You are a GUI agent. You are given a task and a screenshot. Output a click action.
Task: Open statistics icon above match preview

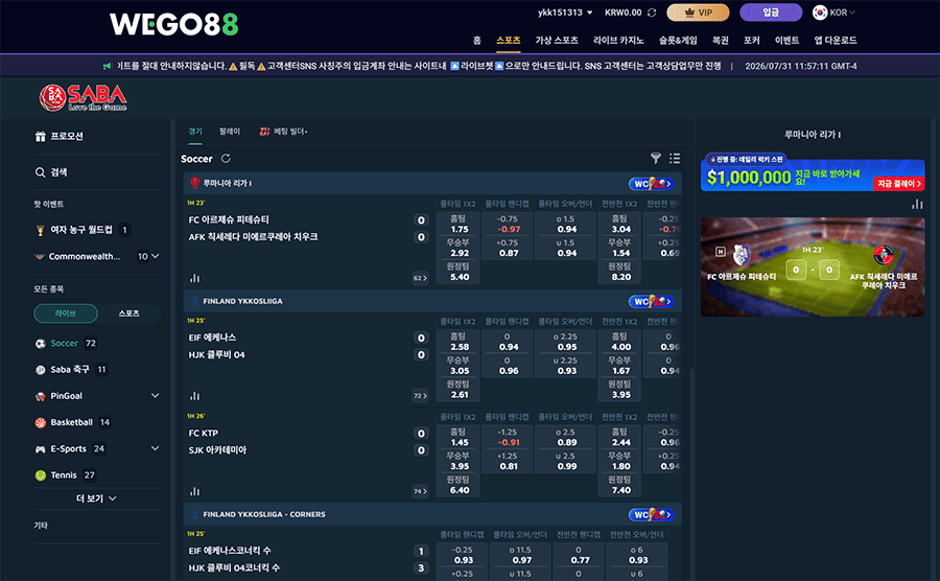coord(917,204)
